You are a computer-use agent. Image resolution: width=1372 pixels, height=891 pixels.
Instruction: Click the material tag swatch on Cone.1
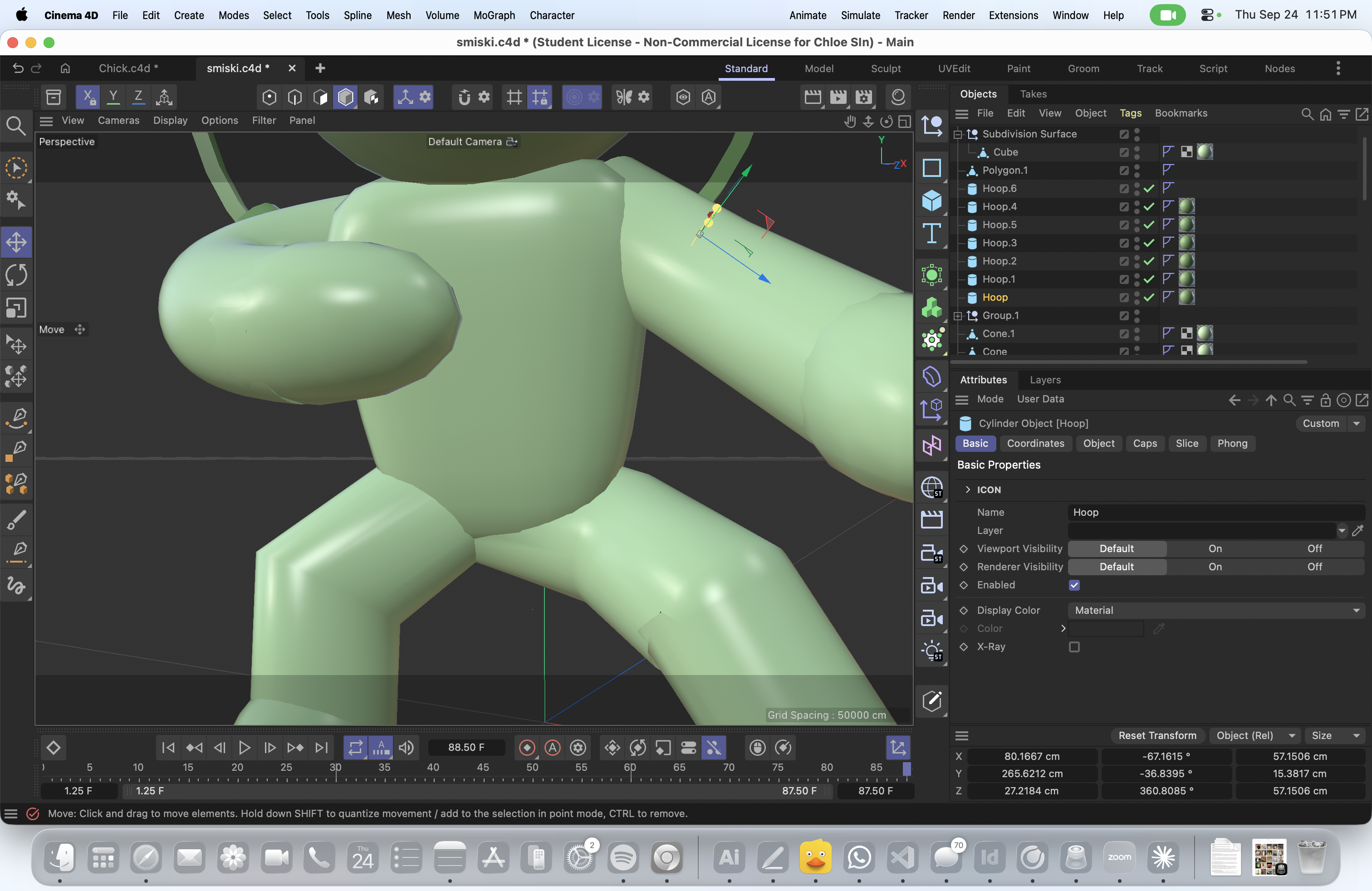pos(1204,333)
